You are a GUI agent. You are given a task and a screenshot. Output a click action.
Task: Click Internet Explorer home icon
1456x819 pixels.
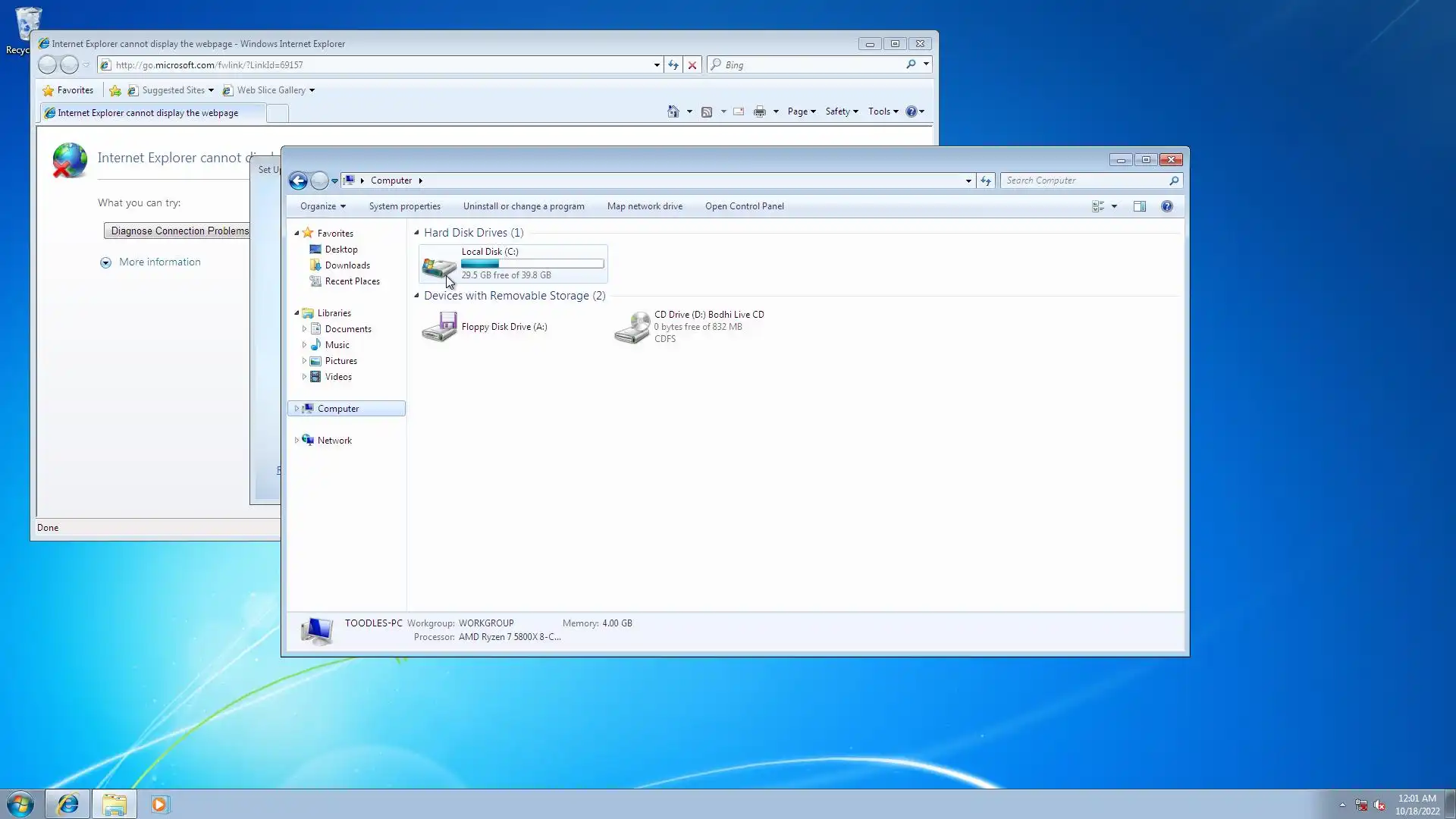click(673, 111)
